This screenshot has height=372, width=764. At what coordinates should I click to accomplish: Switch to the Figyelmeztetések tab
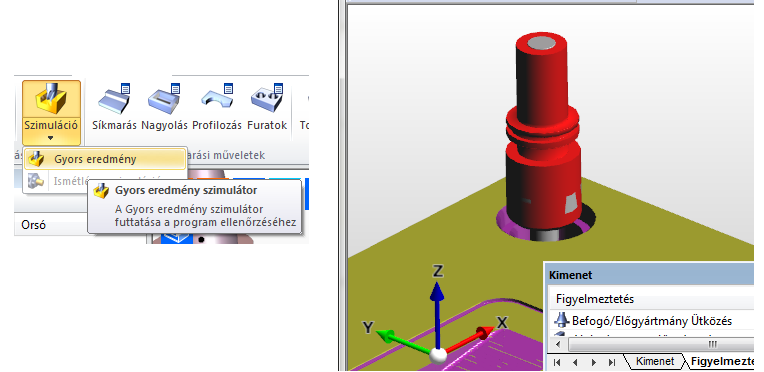pos(723,361)
